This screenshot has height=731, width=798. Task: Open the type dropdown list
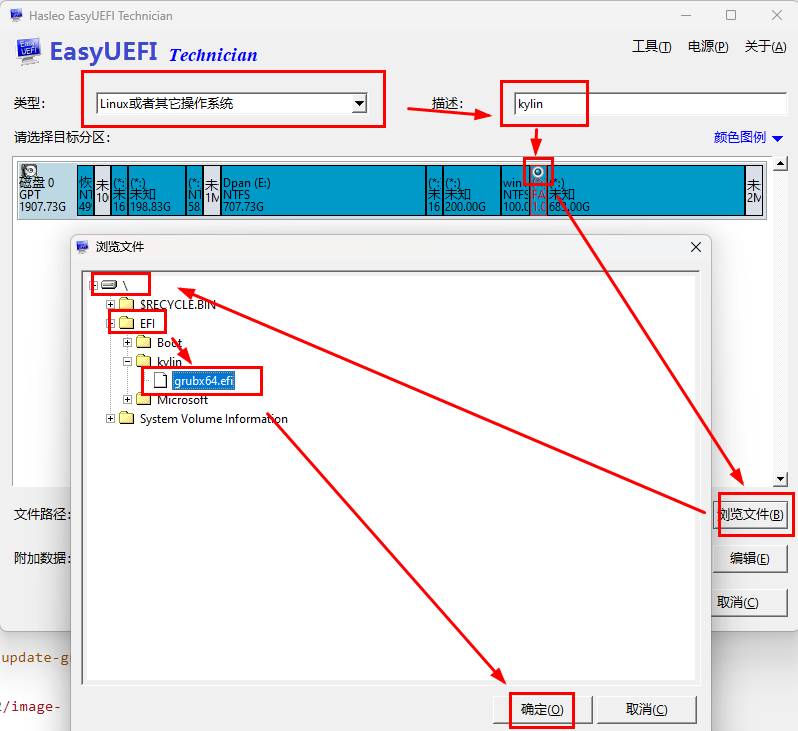359,103
